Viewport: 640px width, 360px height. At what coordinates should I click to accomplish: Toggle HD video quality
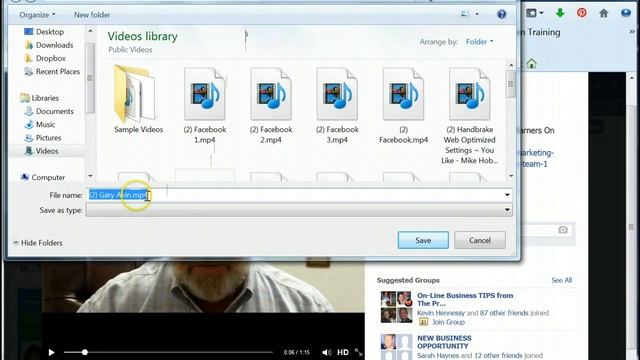[x=343, y=352]
